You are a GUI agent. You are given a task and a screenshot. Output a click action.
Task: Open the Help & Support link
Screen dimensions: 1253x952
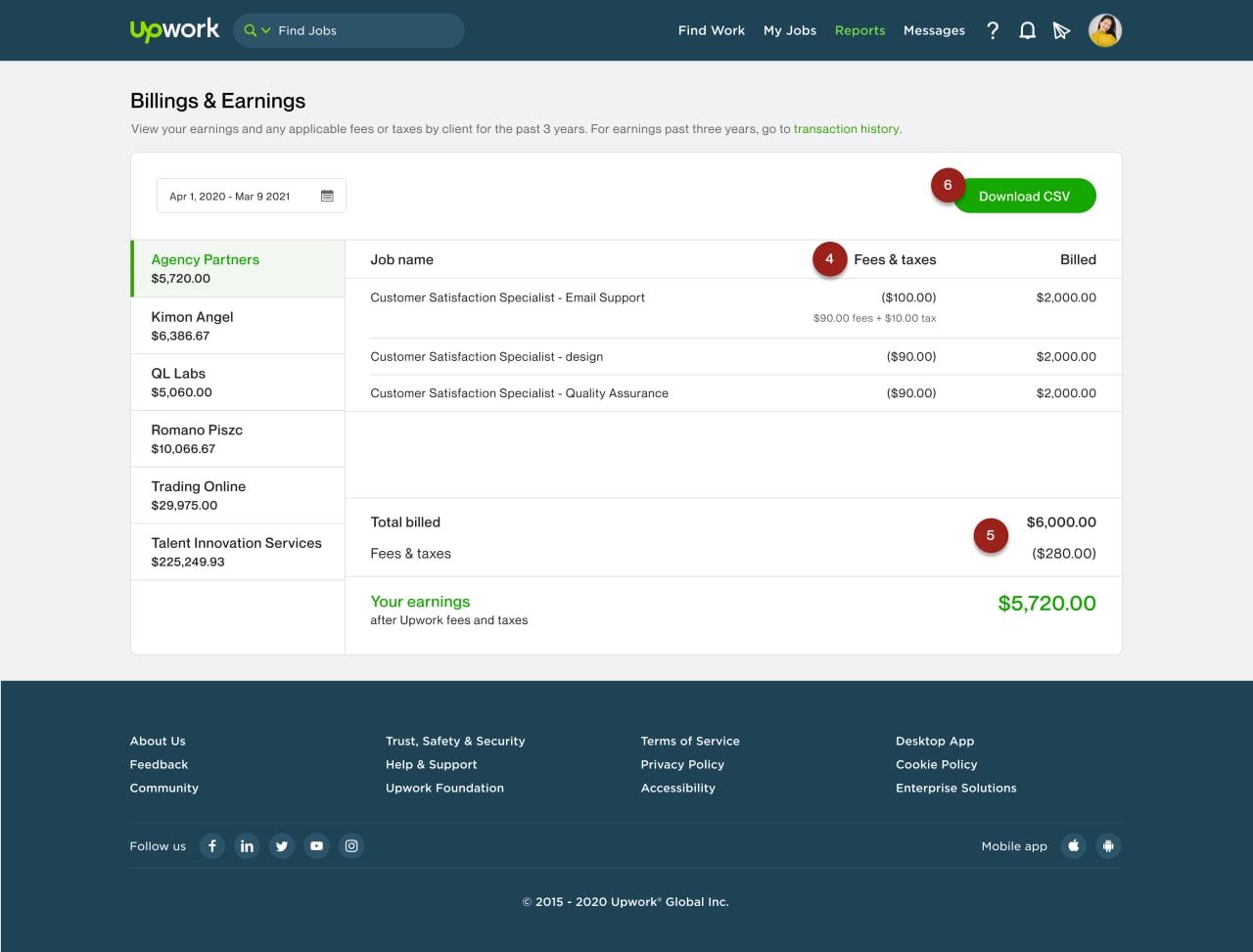pyautogui.click(x=431, y=765)
